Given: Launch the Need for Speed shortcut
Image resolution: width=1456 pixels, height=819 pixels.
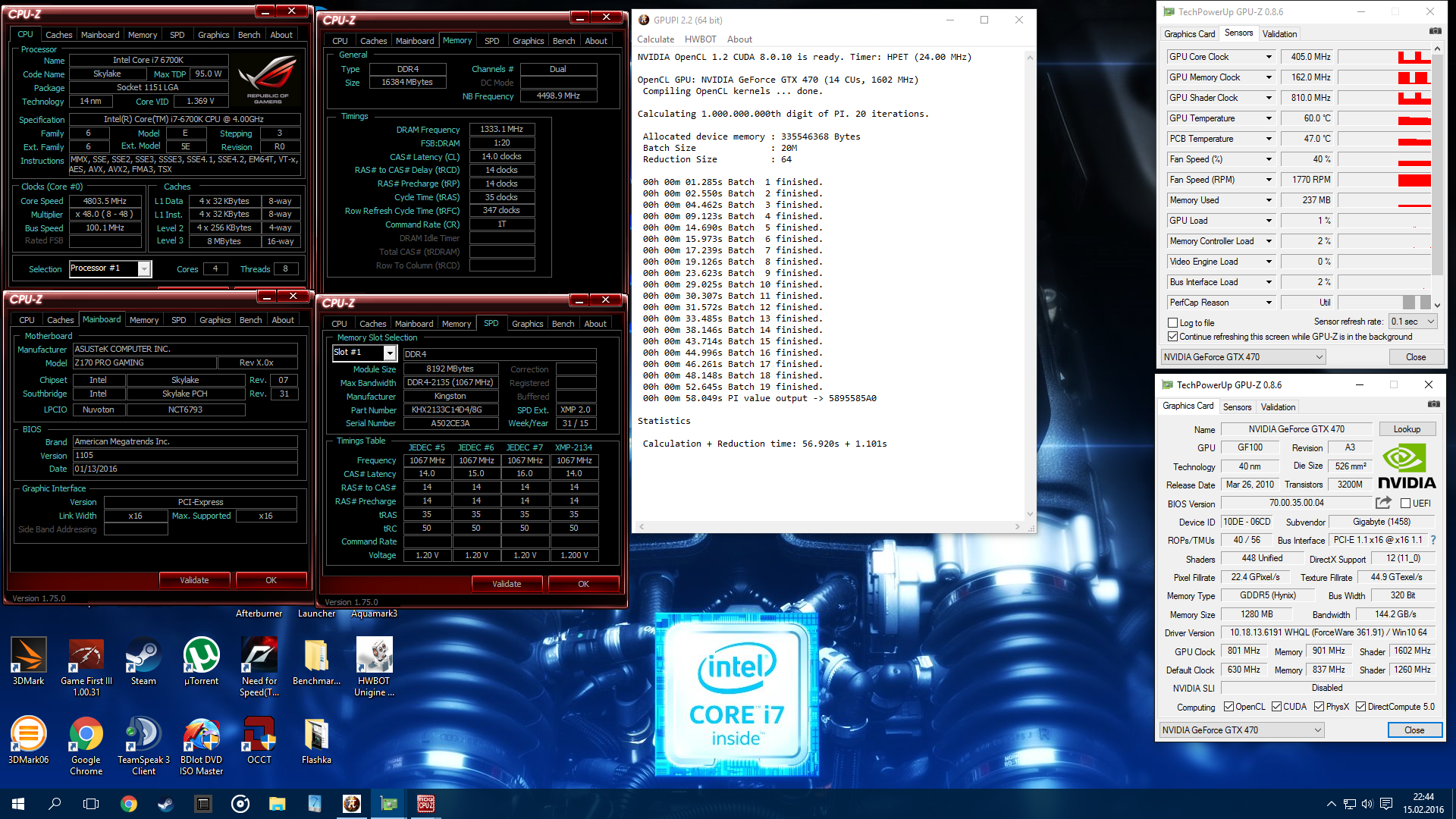Looking at the screenshot, I should 259,667.
